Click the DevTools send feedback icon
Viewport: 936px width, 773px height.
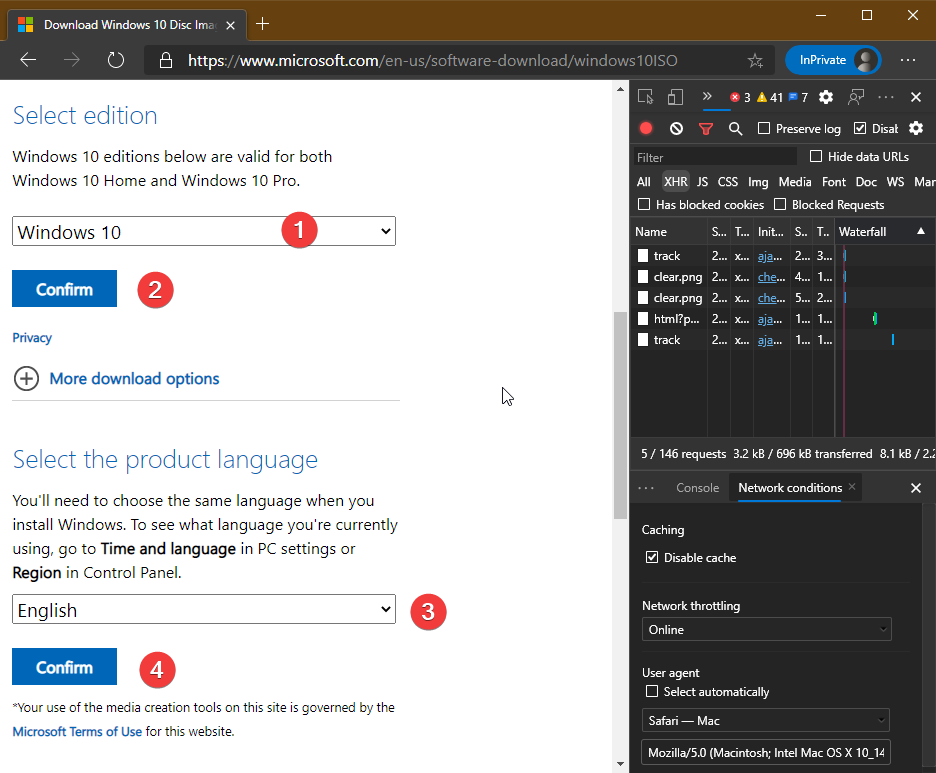(x=856, y=97)
